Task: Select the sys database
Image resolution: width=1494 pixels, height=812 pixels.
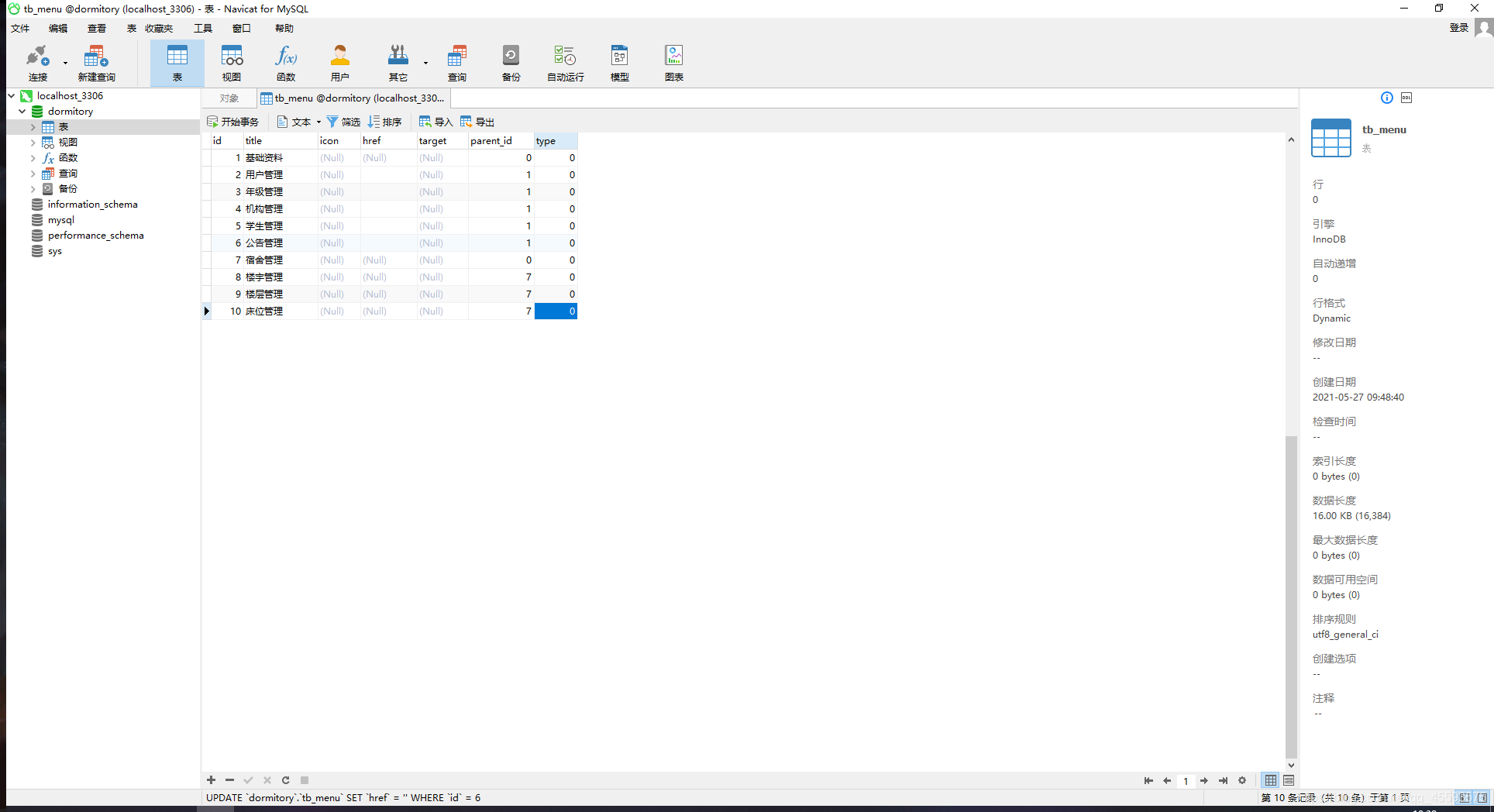Action: 54,251
